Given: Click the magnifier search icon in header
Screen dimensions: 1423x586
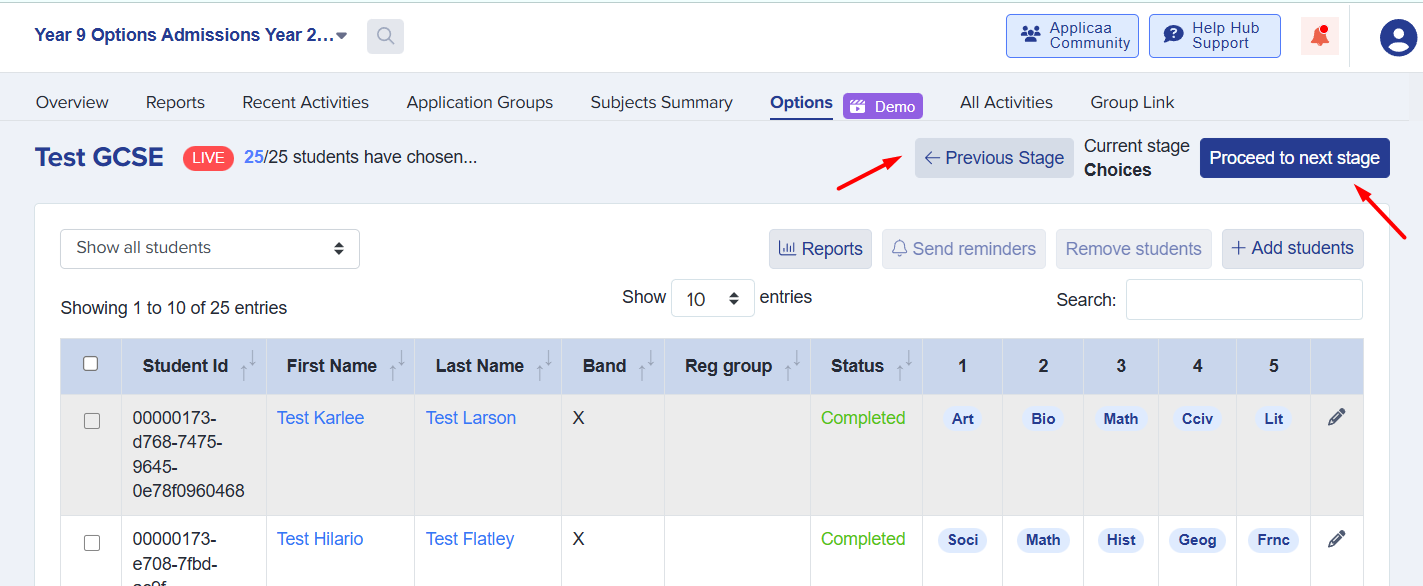Looking at the screenshot, I should (x=385, y=37).
